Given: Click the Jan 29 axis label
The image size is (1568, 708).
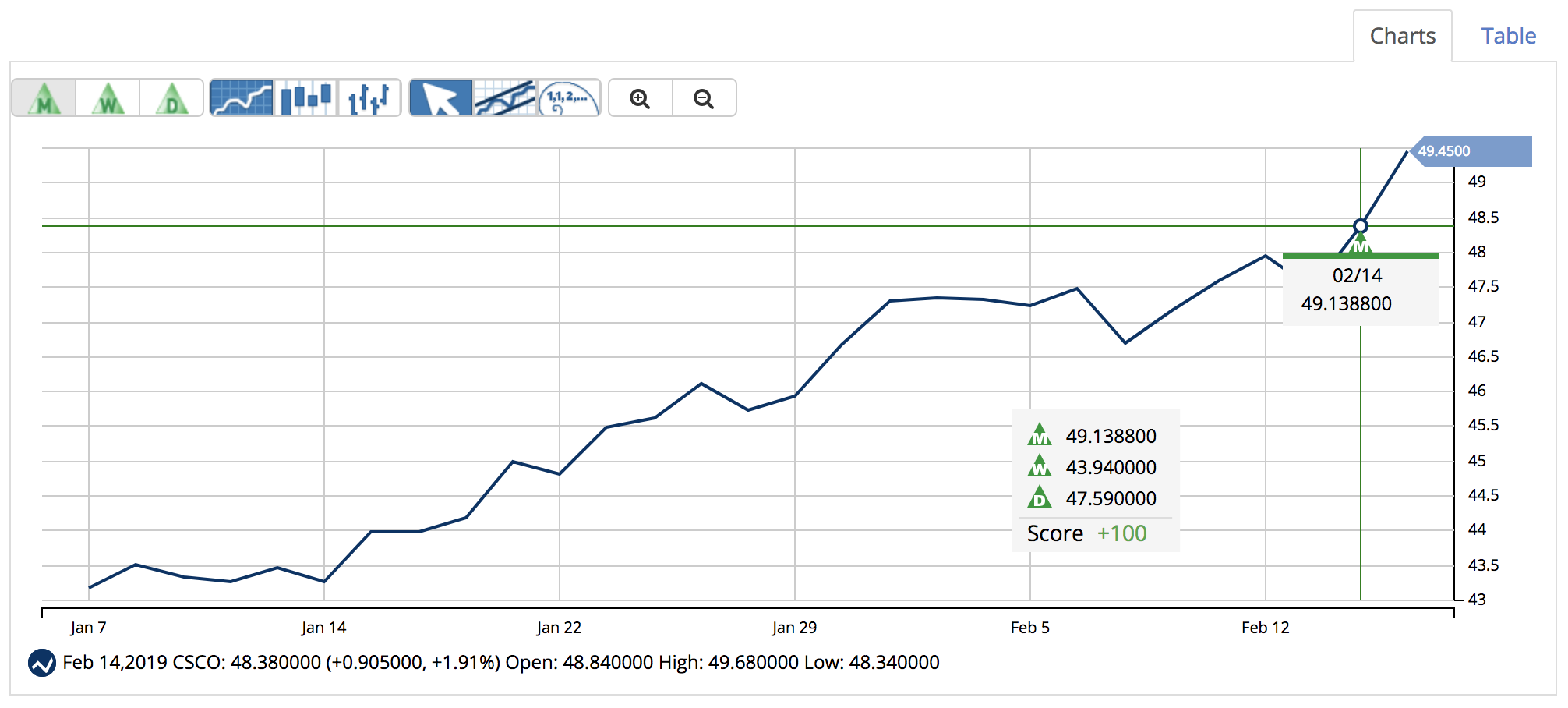Looking at the screenshot, I should 794,628.
